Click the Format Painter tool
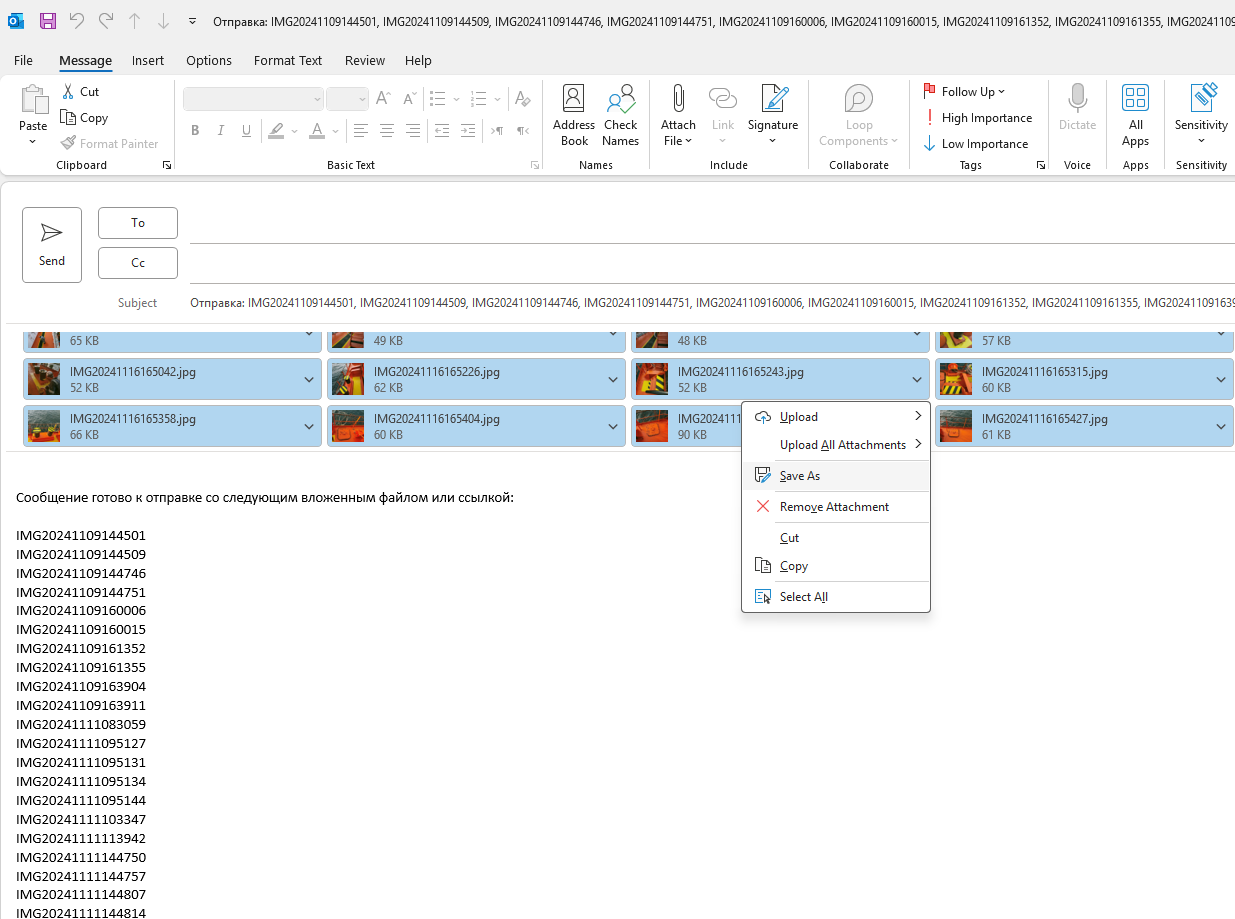 (x=109, y=143)
